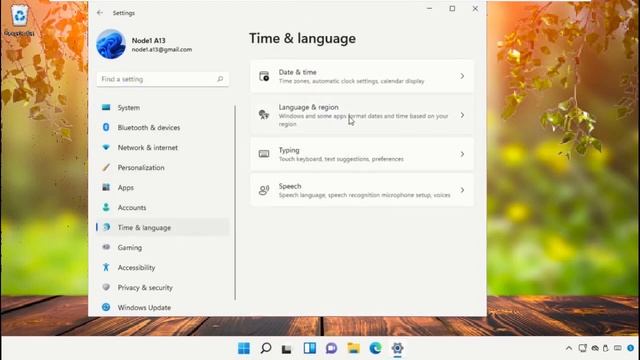Viewport: 640px width, 360px height.
Task: Click the Typing keyboard icon
Action: pos(264,154)
